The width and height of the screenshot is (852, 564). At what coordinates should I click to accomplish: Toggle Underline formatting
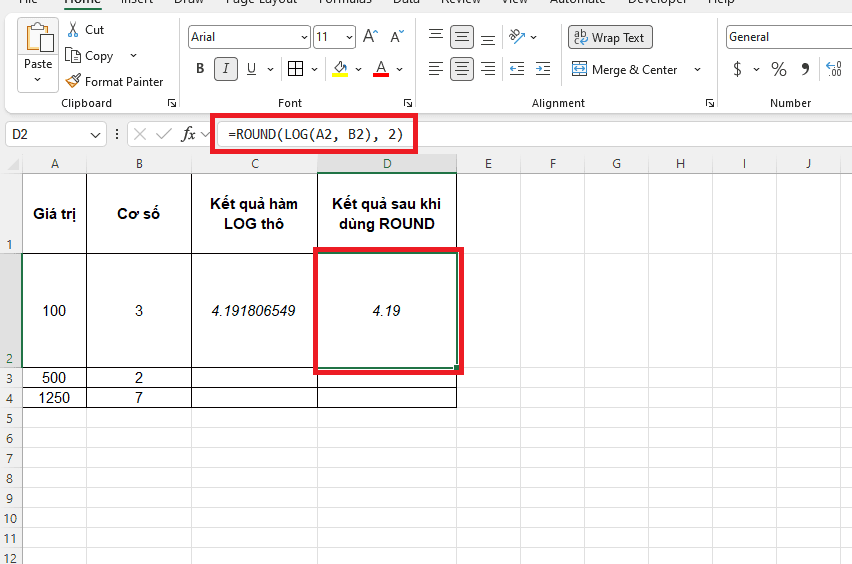pyautogui.click(x=251, y=68)
